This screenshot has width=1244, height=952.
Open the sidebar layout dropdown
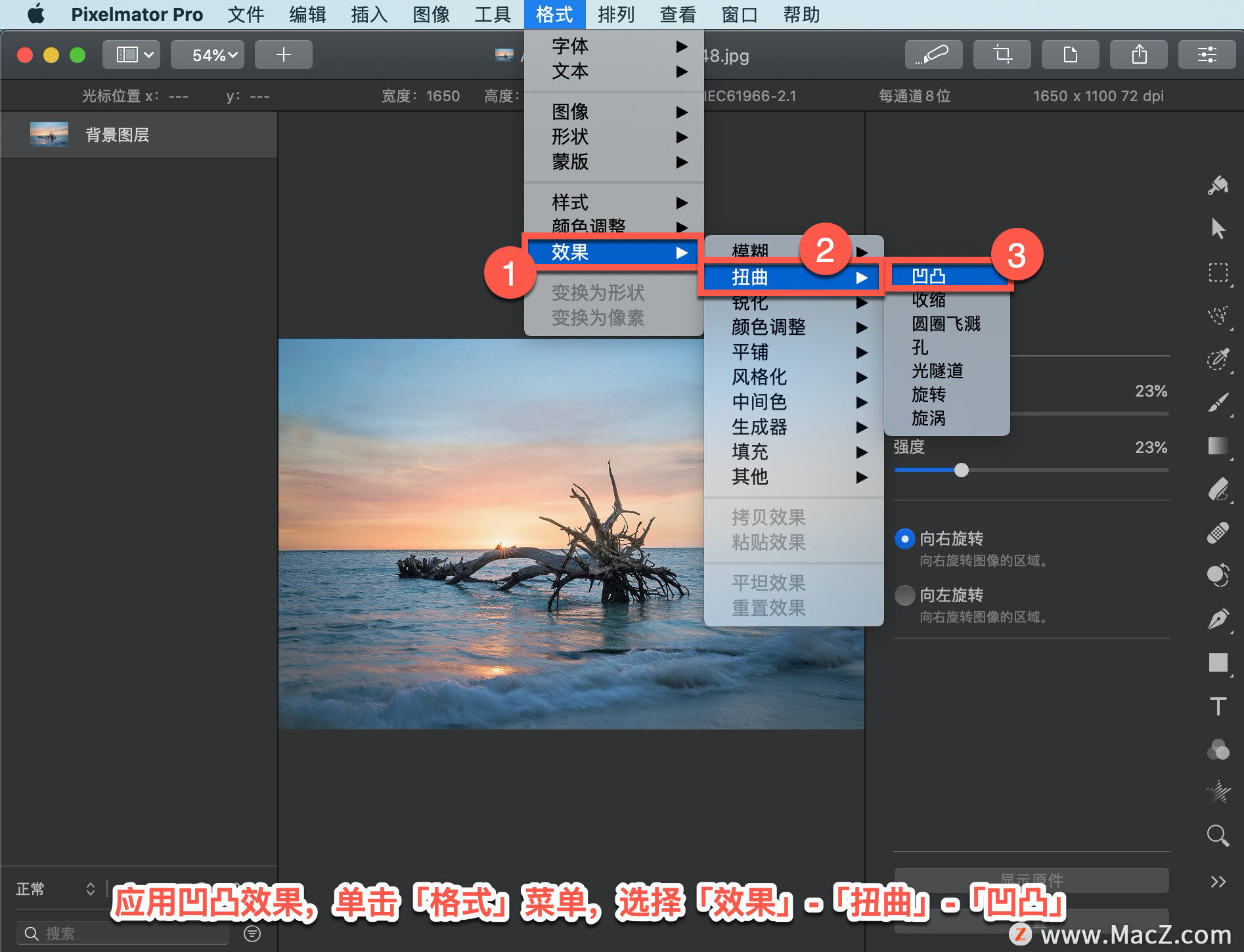point(131,54)
